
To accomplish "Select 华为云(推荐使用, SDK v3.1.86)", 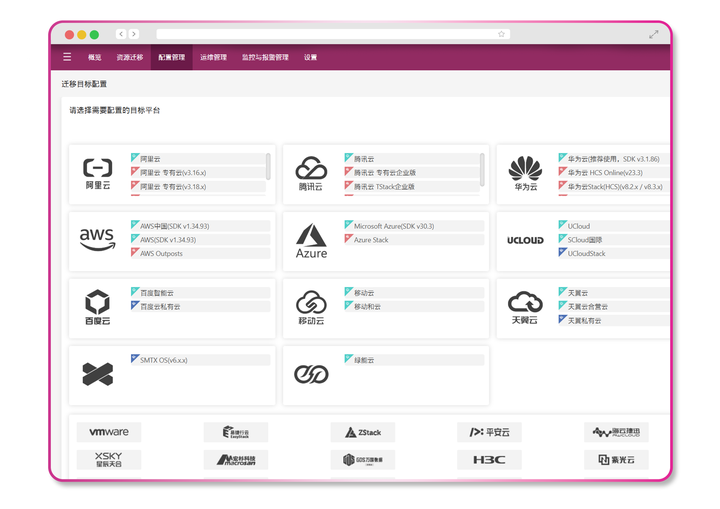I will pos(613,158).
